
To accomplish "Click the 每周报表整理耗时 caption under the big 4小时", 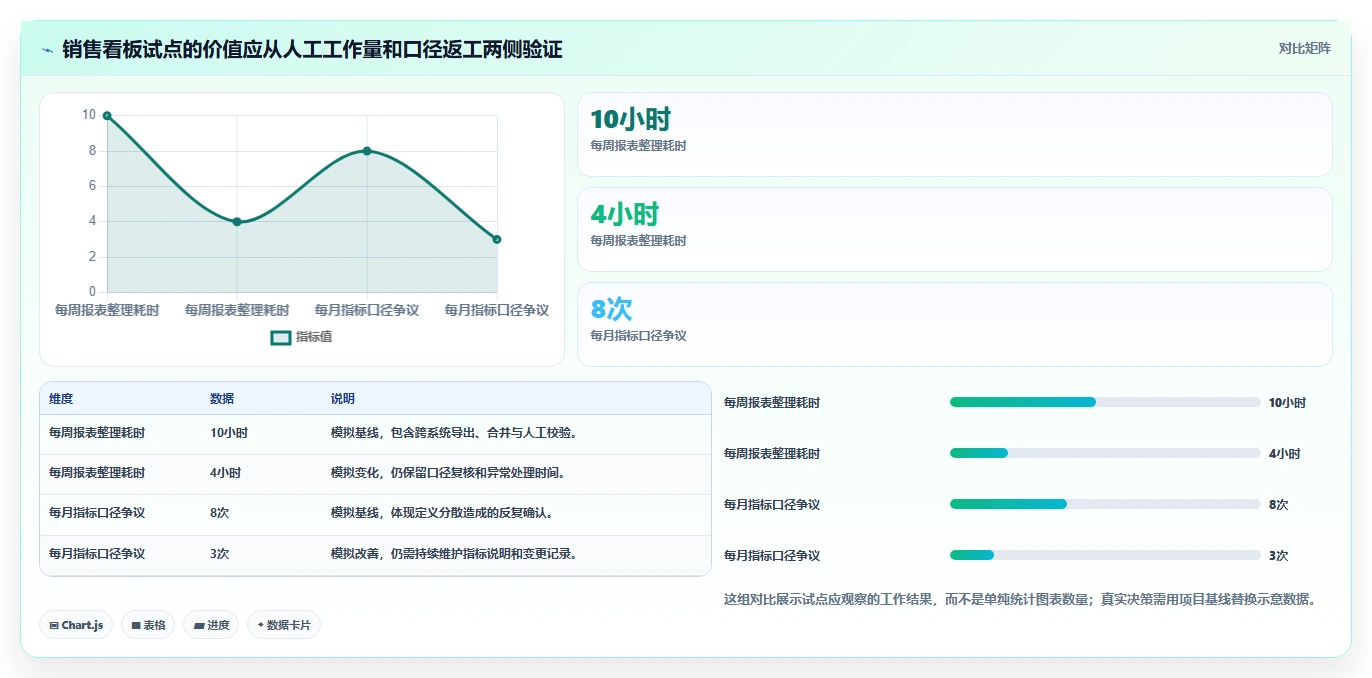I will (x=638, y=241).
